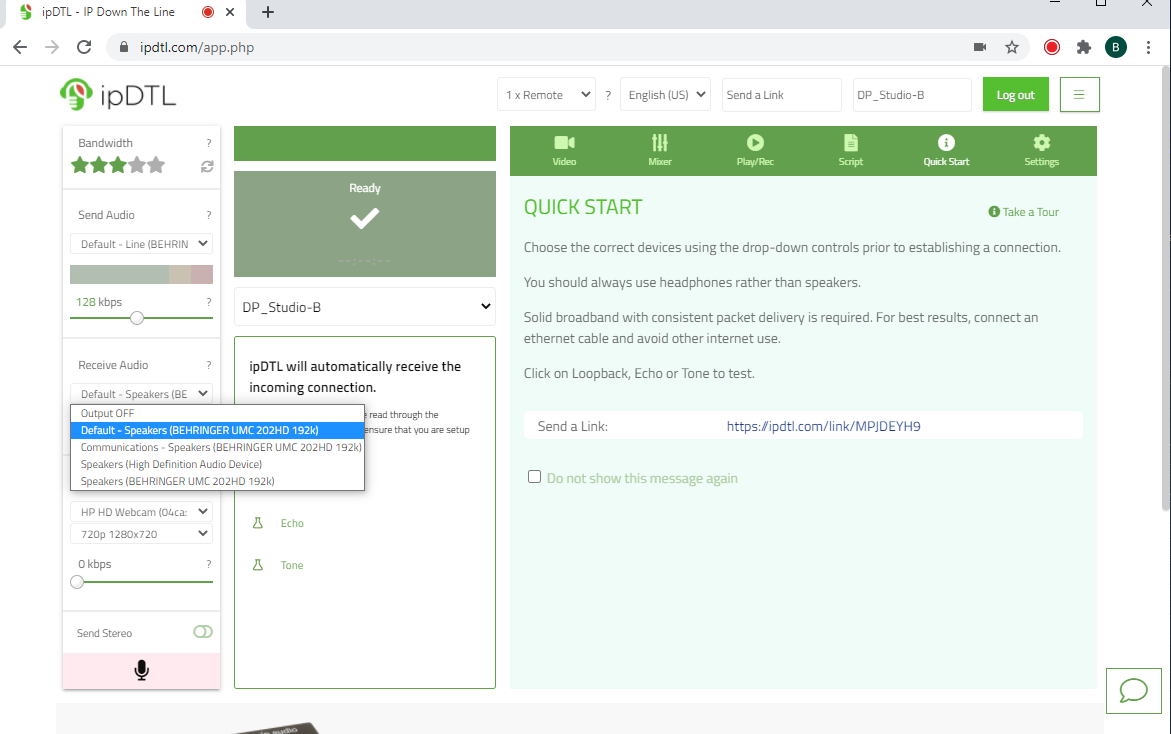Close the ipDTL browser tab
Viewport: 1171px width, 734px height.
point(230,12)
